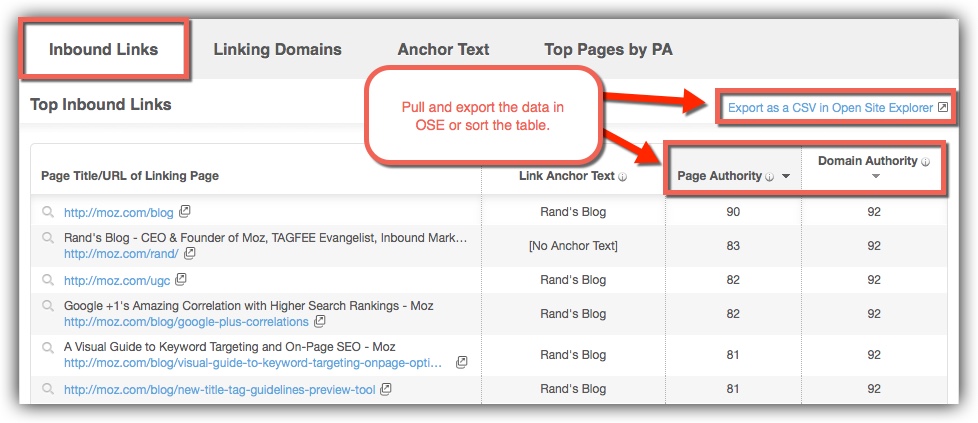Screen dimensions: 978x423
Task: Click the Page Title/URL of Linking Page header
Action: tap(130, 176)
